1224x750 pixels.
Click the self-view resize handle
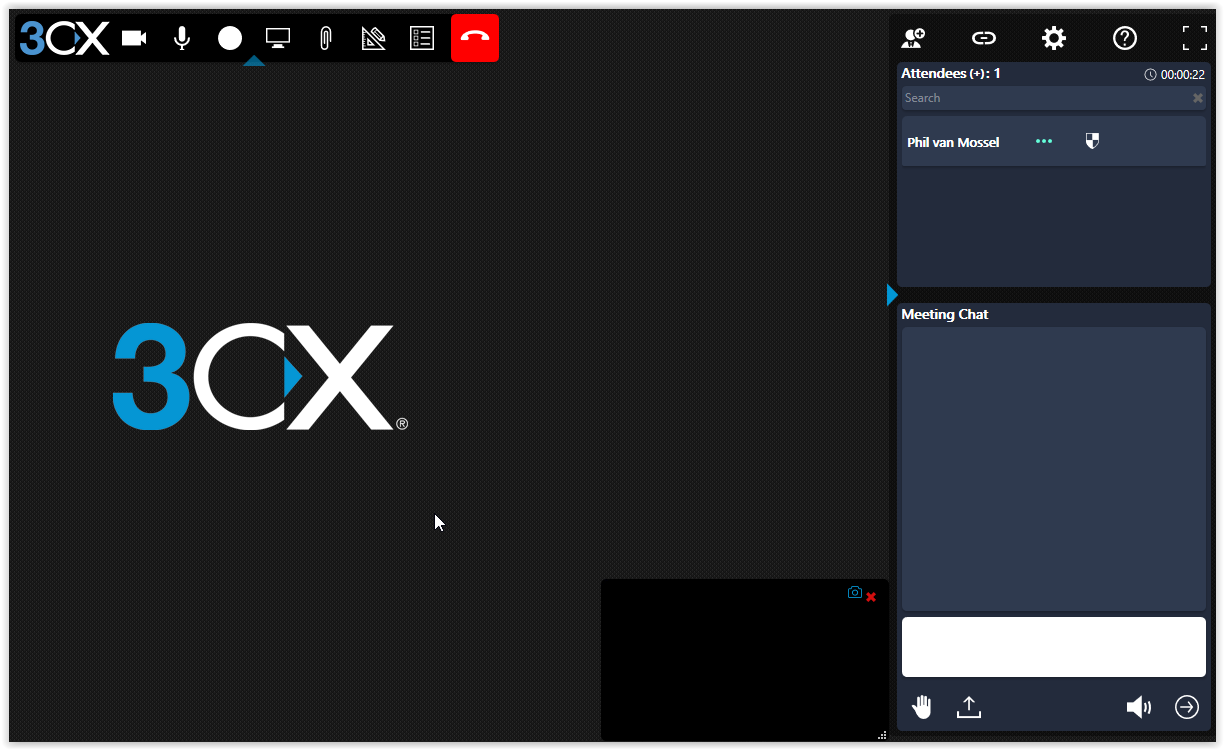pos(882,735)
